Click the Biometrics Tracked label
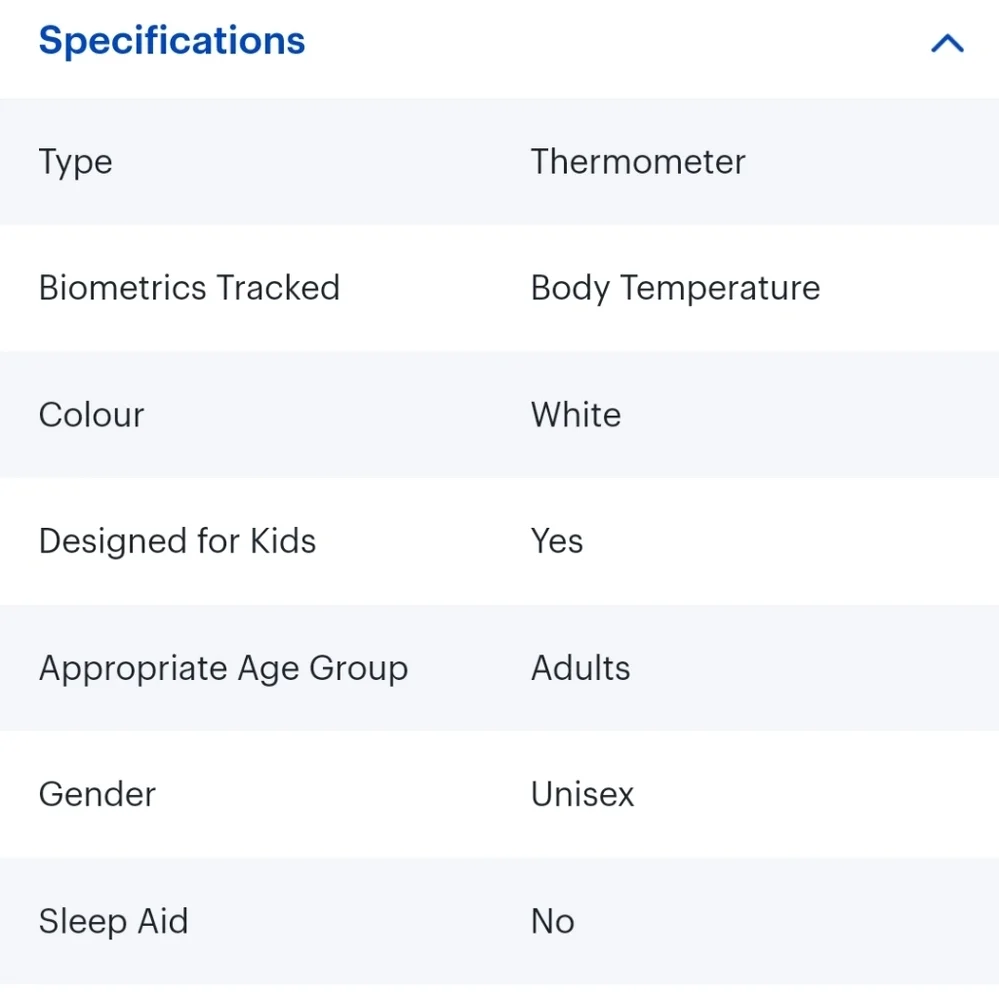Image resolution: width=999 pixels, height=1000 pixels. (x=189, y=288)
